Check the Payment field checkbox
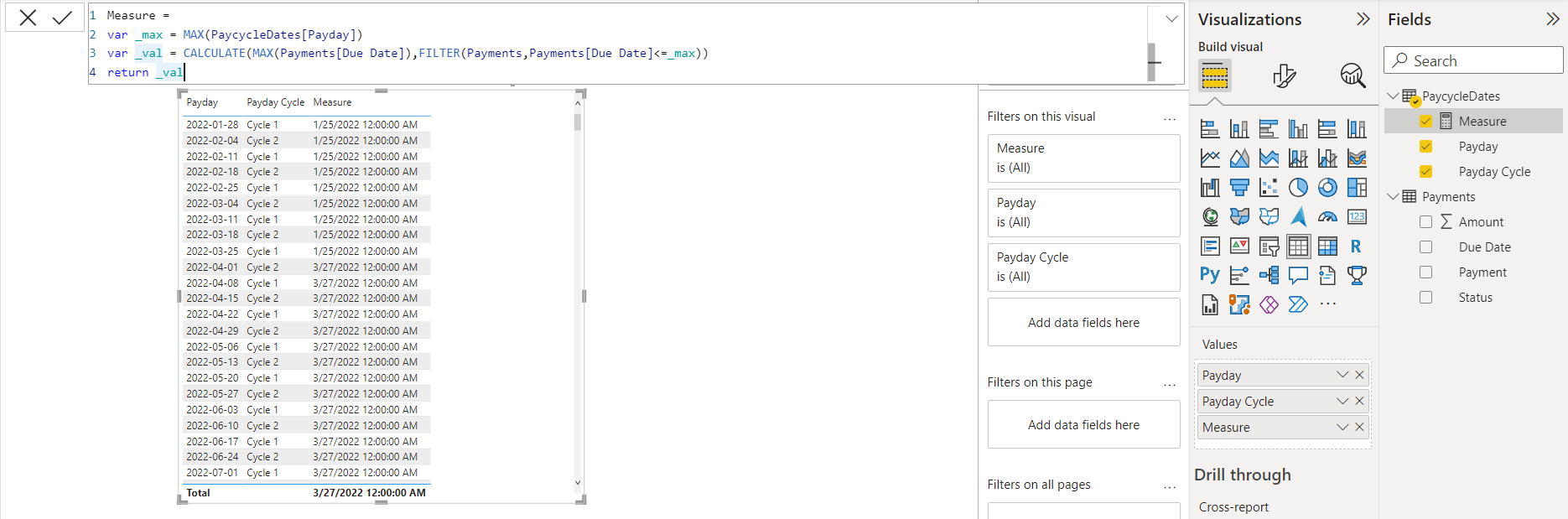Viewport: 1568px width, 519px height. click(x=1425, y=272)
